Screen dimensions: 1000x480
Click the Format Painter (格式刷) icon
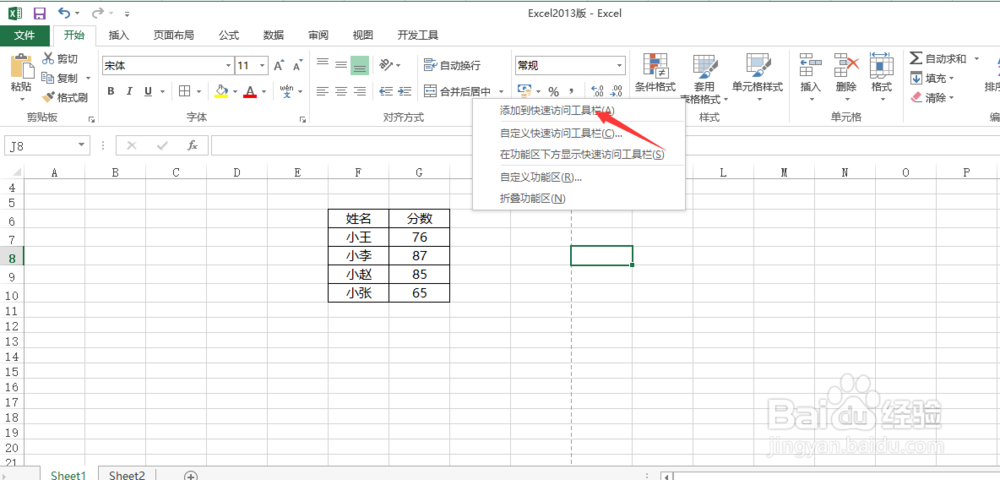[x=48, y=98]
